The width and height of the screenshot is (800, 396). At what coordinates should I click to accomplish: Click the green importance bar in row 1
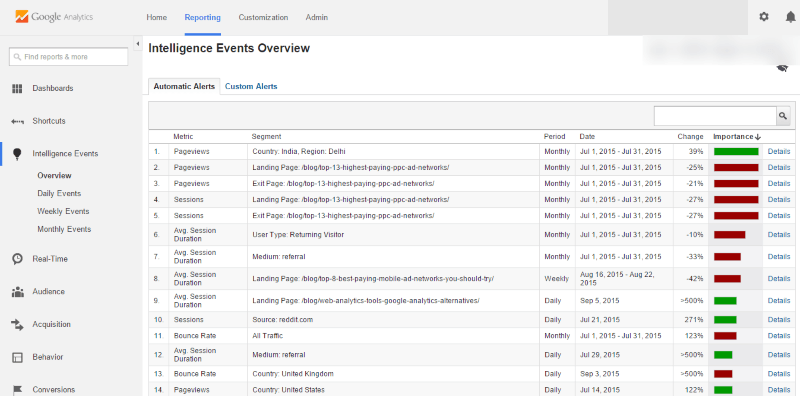point(736,152)
